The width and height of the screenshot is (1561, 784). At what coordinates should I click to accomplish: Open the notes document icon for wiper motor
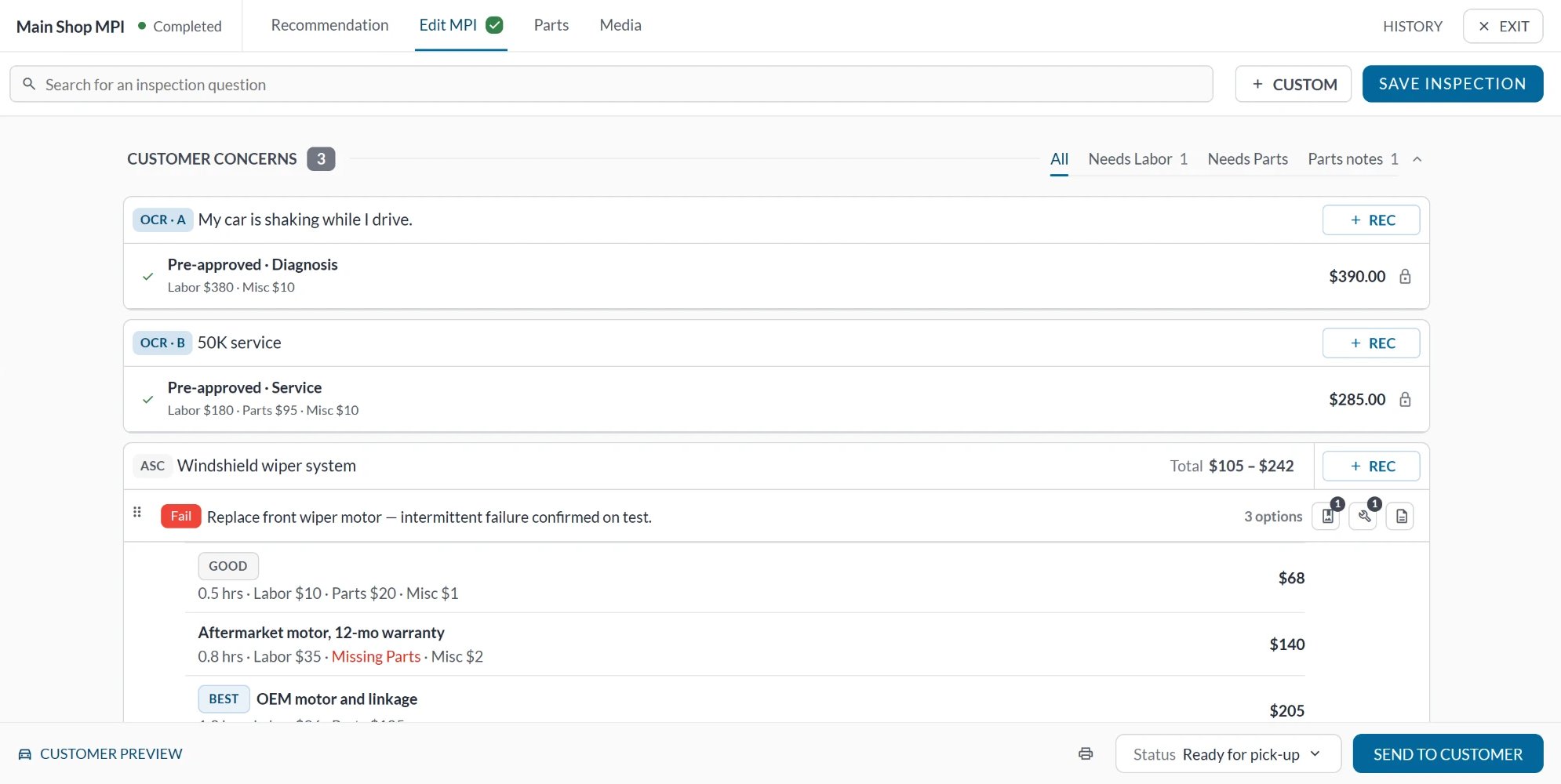click(x=1401, y=516)
